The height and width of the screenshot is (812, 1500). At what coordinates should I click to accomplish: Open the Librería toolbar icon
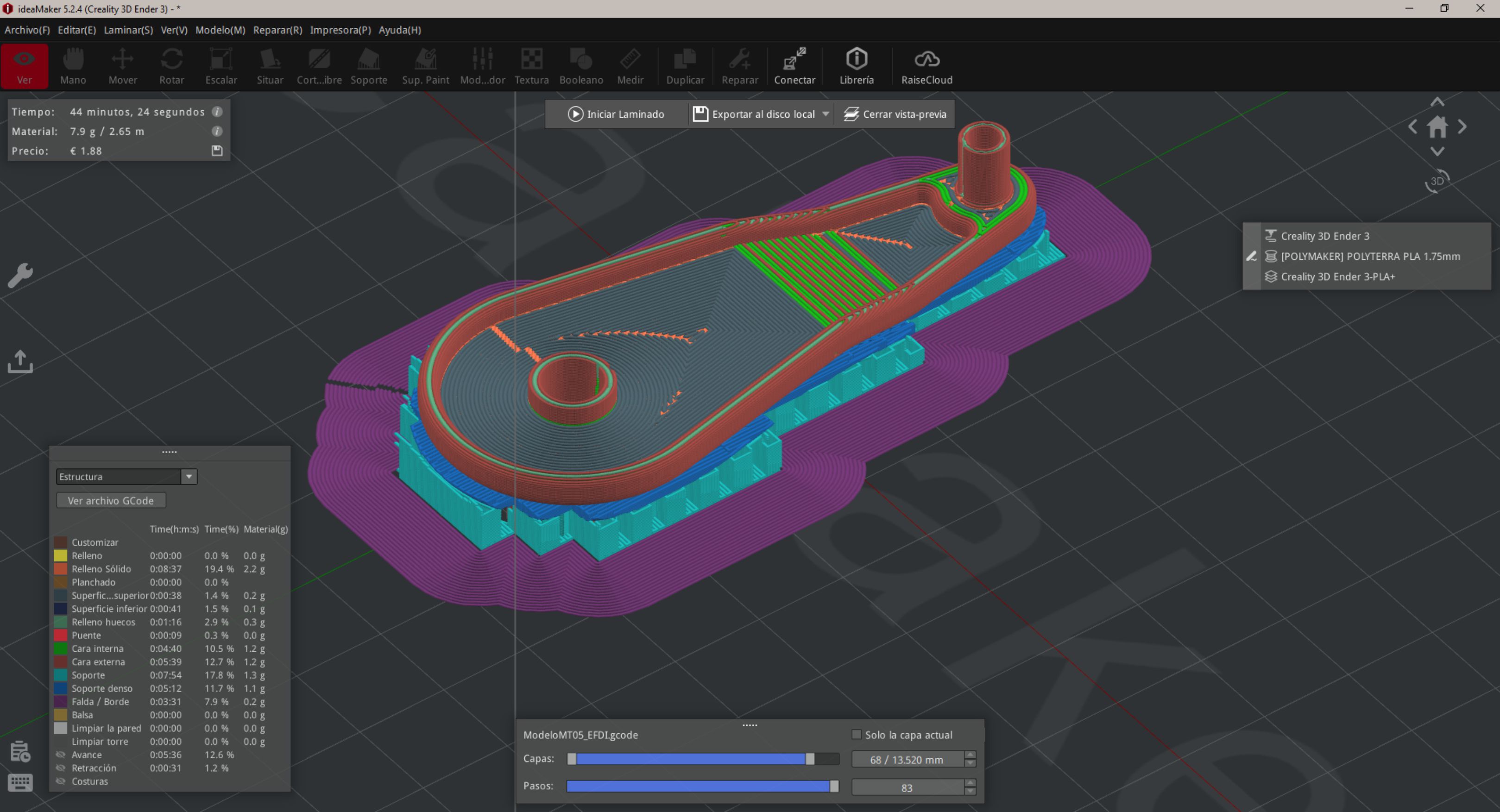[856, 66]
